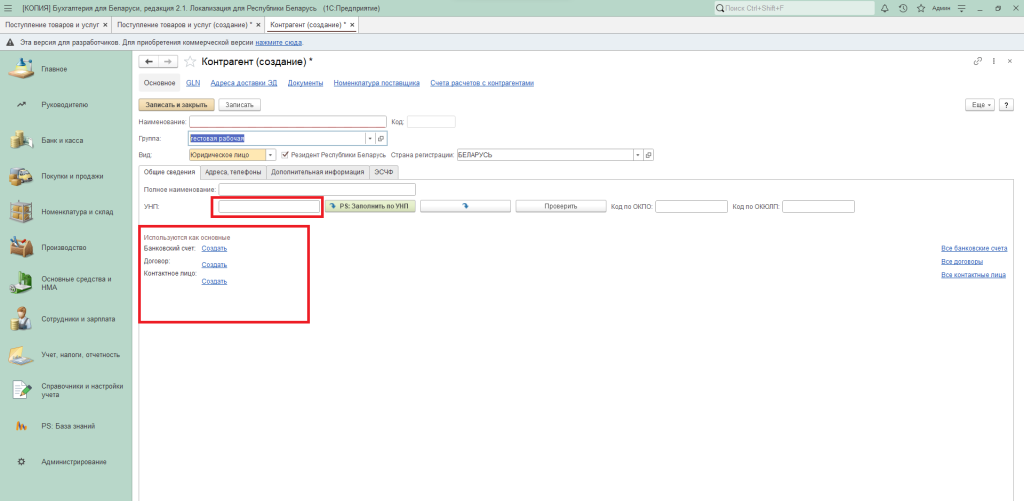
Task: Click the question mark help button
Action: 1006,104
